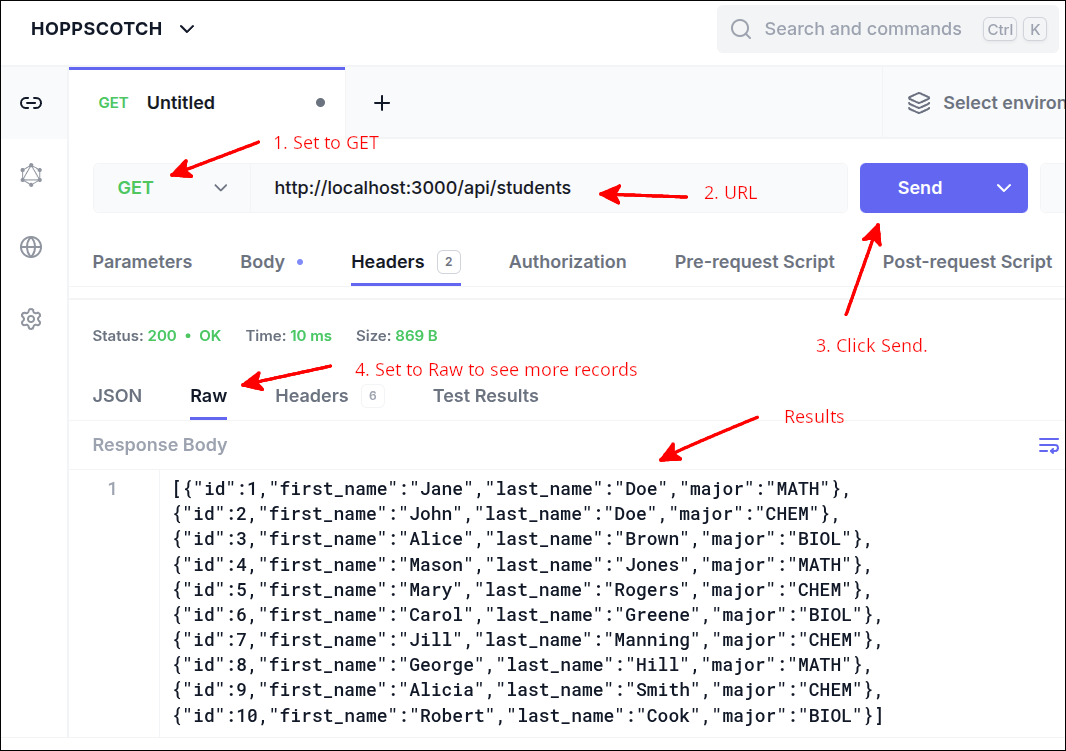
Task: Close the Untitled request tab via the dot
Action: (320, 103)
